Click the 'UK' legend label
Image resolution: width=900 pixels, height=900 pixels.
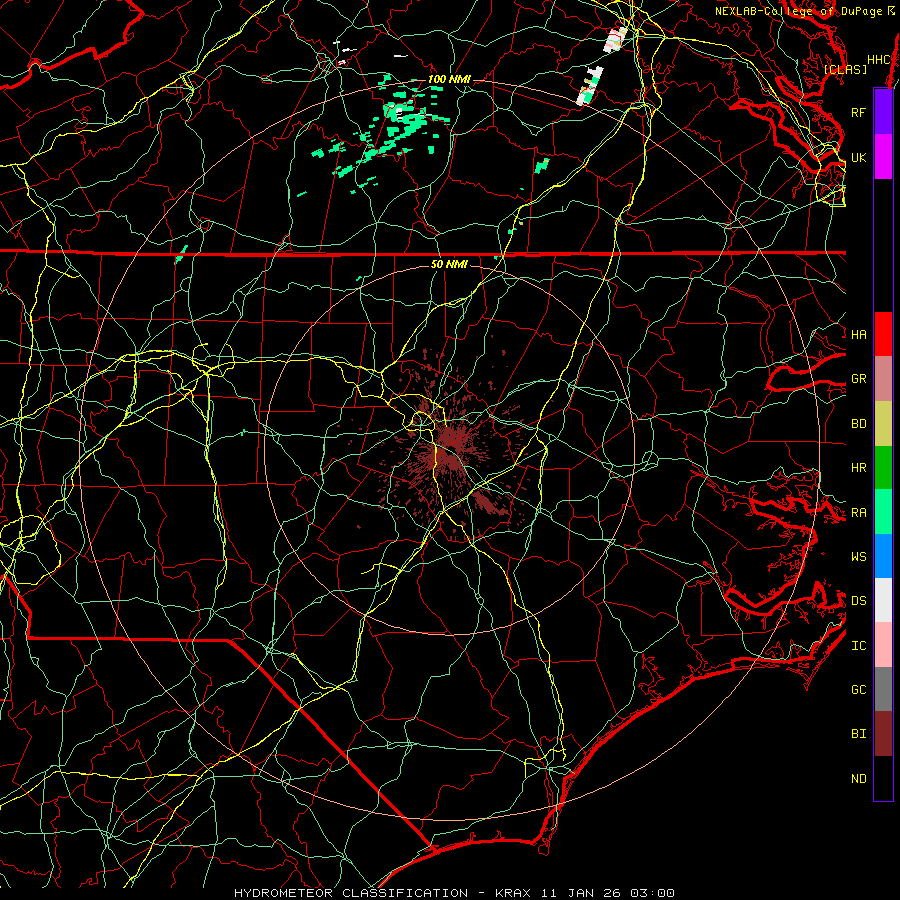click(x=858, y=157)
